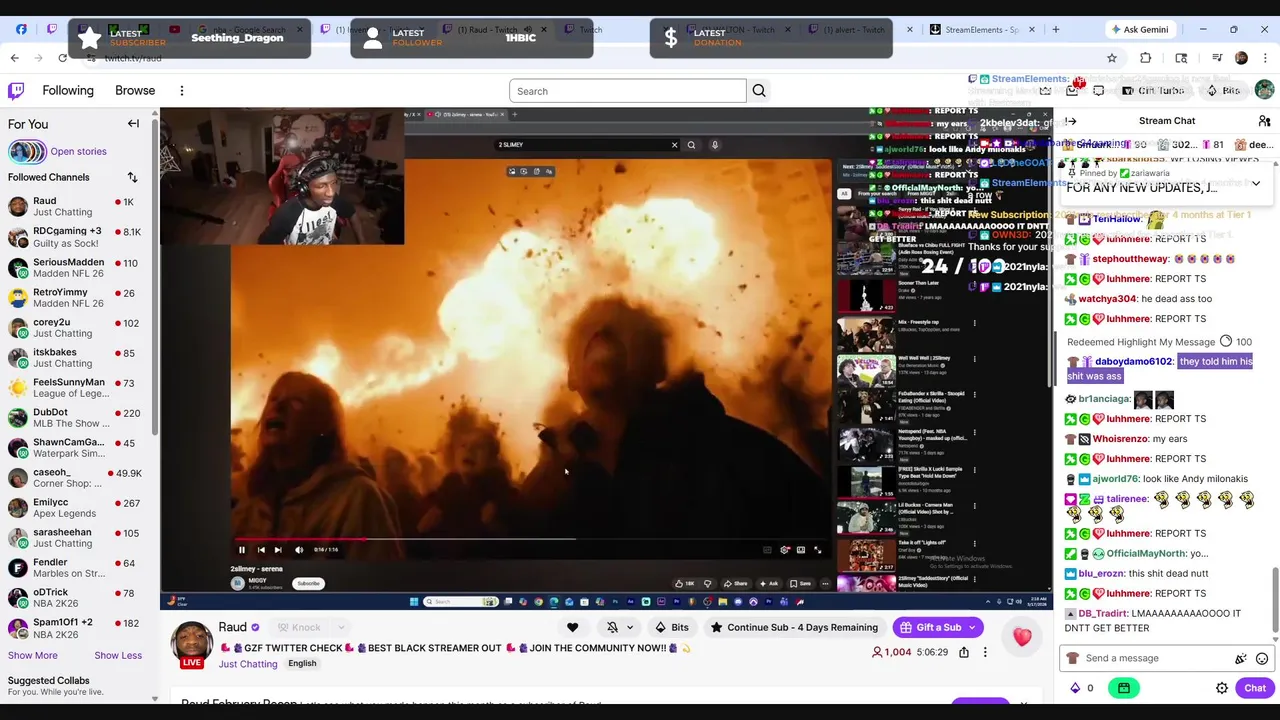Open the user profile avatar menu
Image resolution: width=1280 pixels, height=720 pixels.
pos(1264,91)
